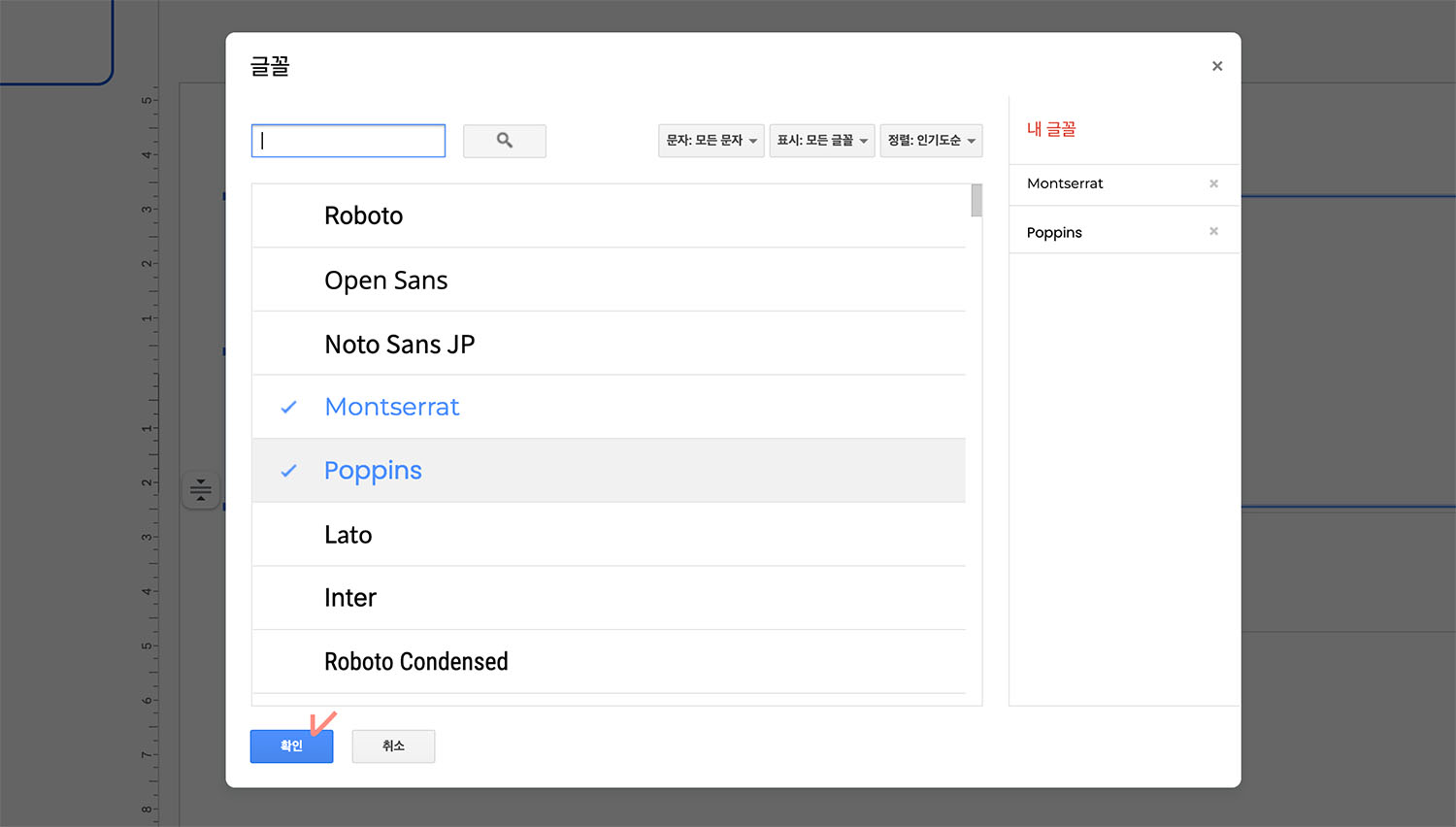Remove Montserrat from My fonts list
1456x827 pixels.
pyautogui.click(x=1213, y=183)
